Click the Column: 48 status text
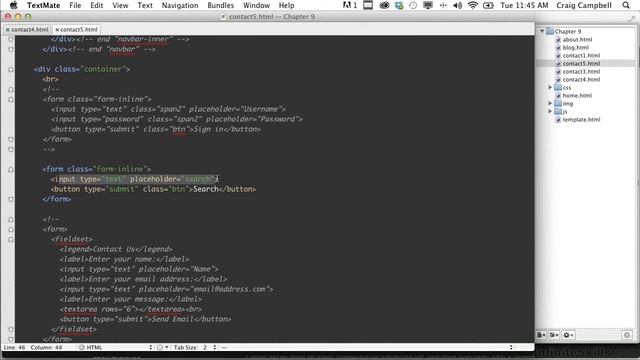This screenshot has height=360, width=640. click(x=47, y=347)
